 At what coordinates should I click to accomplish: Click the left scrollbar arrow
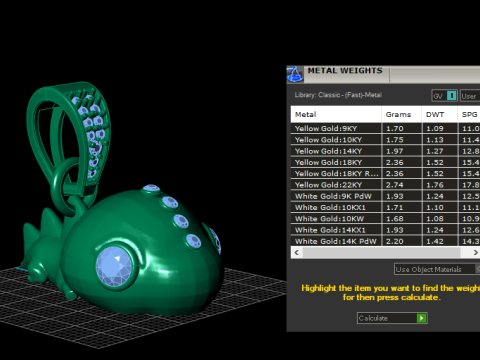tap(297, 252)
